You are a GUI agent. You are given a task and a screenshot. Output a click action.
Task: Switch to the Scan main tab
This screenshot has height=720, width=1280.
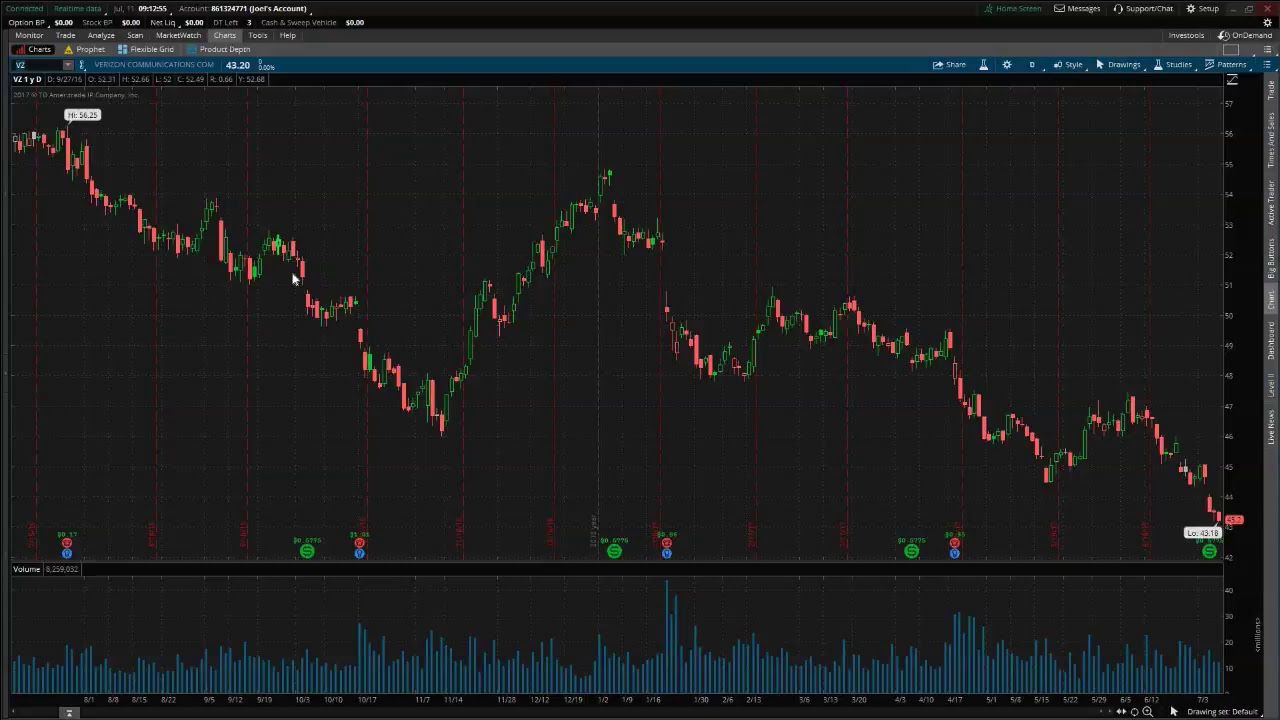(135, 35)
